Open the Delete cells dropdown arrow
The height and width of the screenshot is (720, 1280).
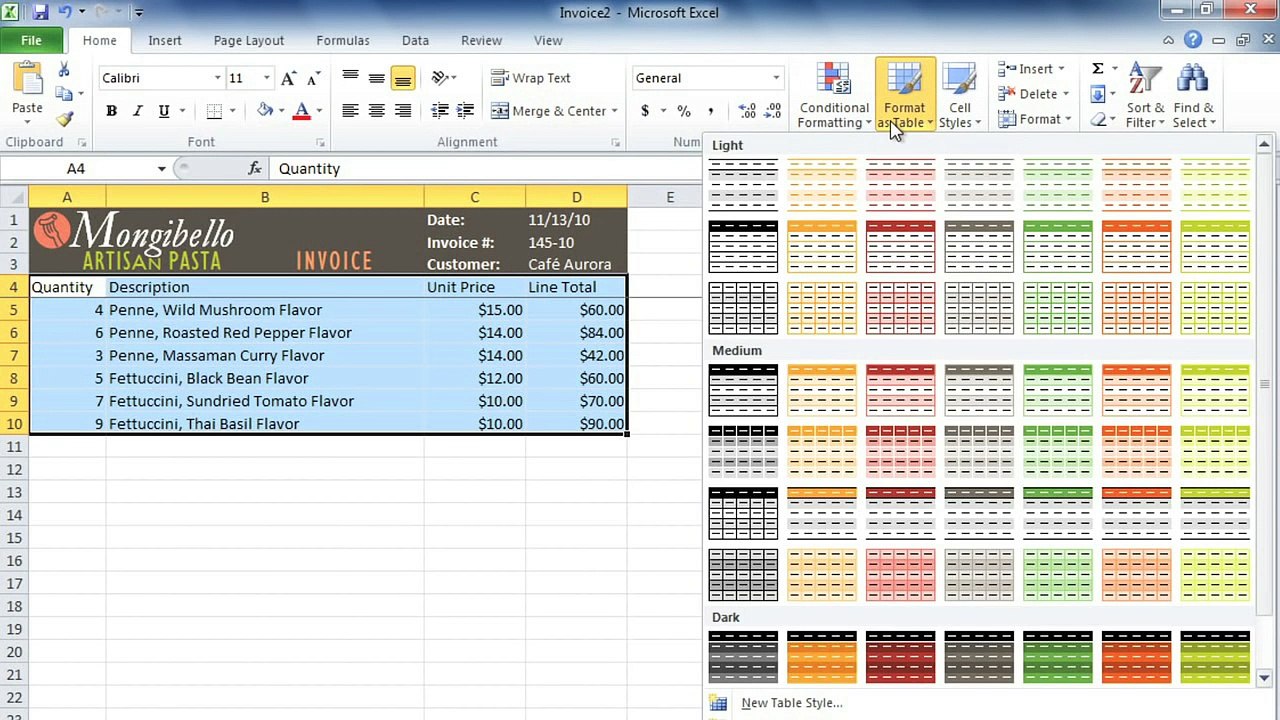click(1066, 94)
